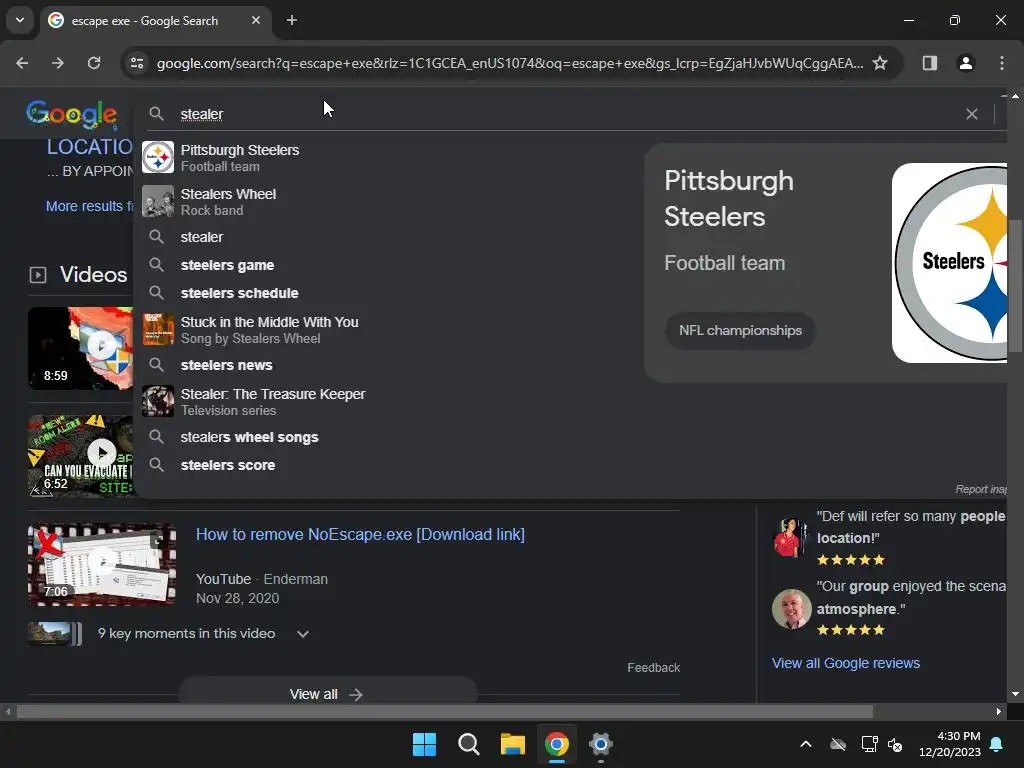Open Settings app from taskbar
The width and height of the screenshot is (1024, 768).
(x=601, y=744)
